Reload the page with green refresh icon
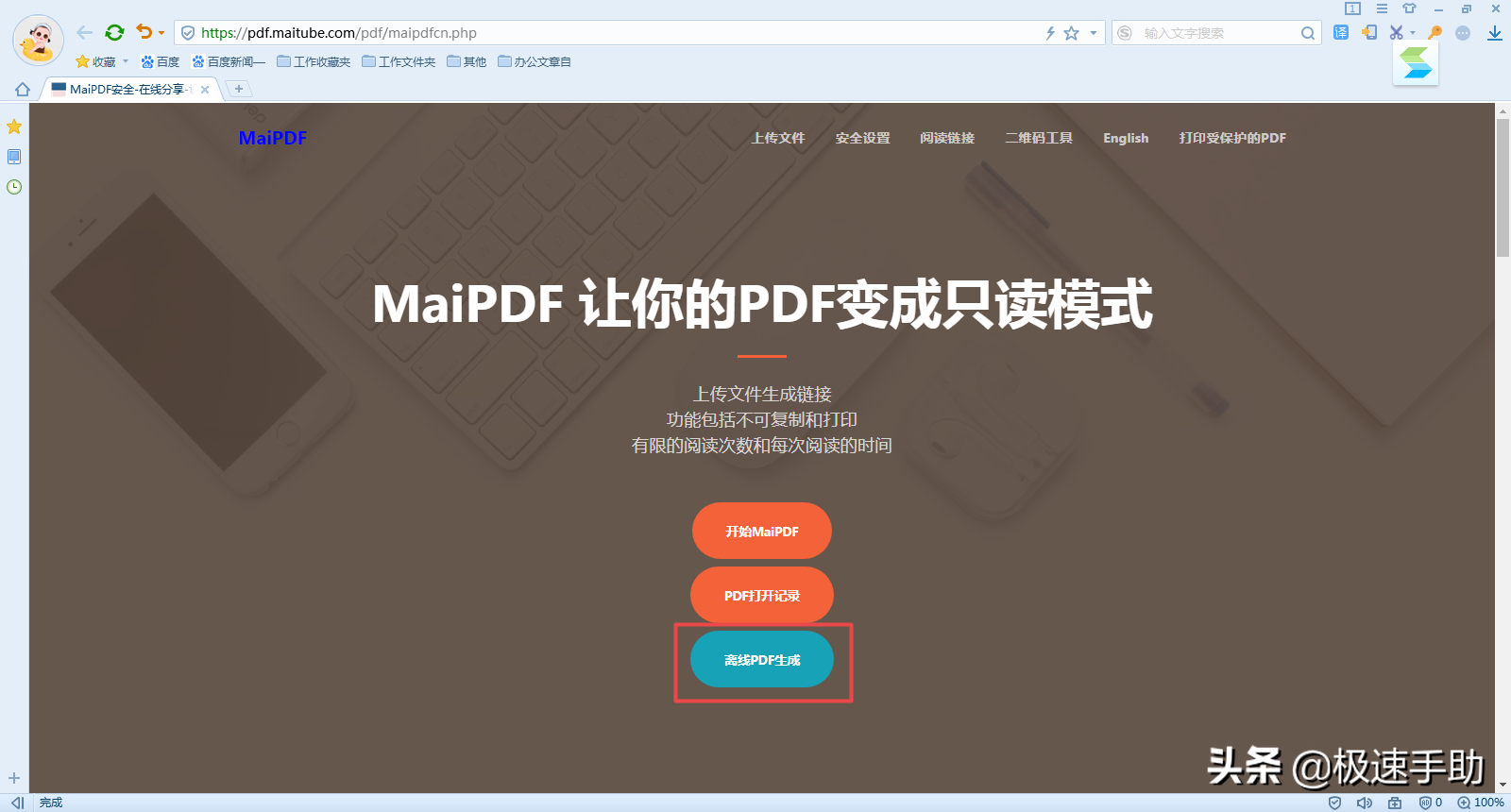Screen dimensions: 1511x812 pyautogui.click(x=114, y=33)
